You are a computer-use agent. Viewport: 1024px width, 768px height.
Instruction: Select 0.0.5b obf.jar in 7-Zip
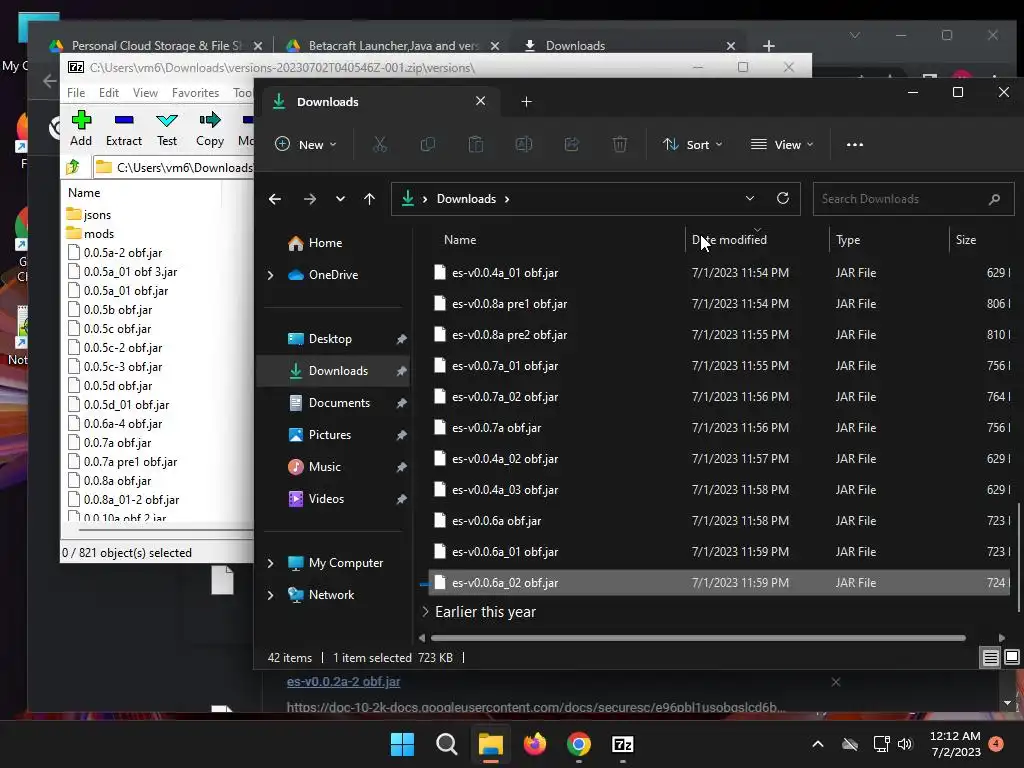(x=118, y=310)
